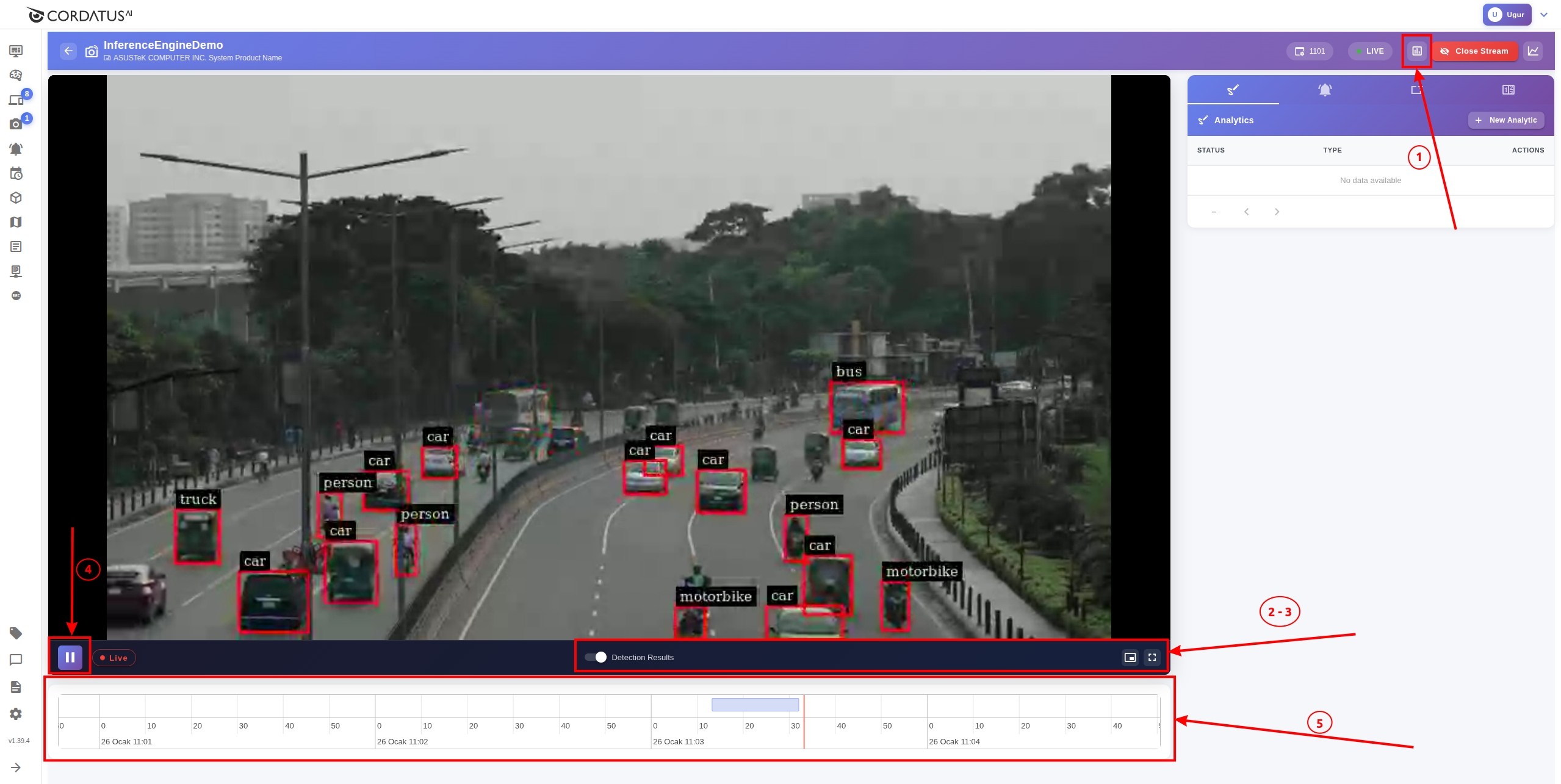Enter fullscreen video mode

(x=1152, y=657)
